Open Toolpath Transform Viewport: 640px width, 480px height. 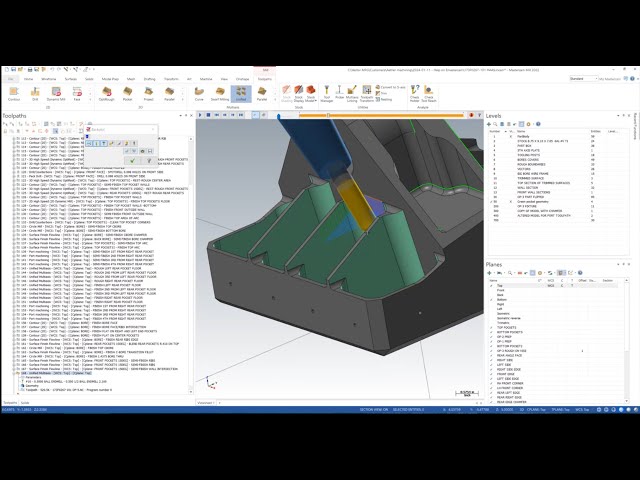pyautogui.click(x=367, y=93)
